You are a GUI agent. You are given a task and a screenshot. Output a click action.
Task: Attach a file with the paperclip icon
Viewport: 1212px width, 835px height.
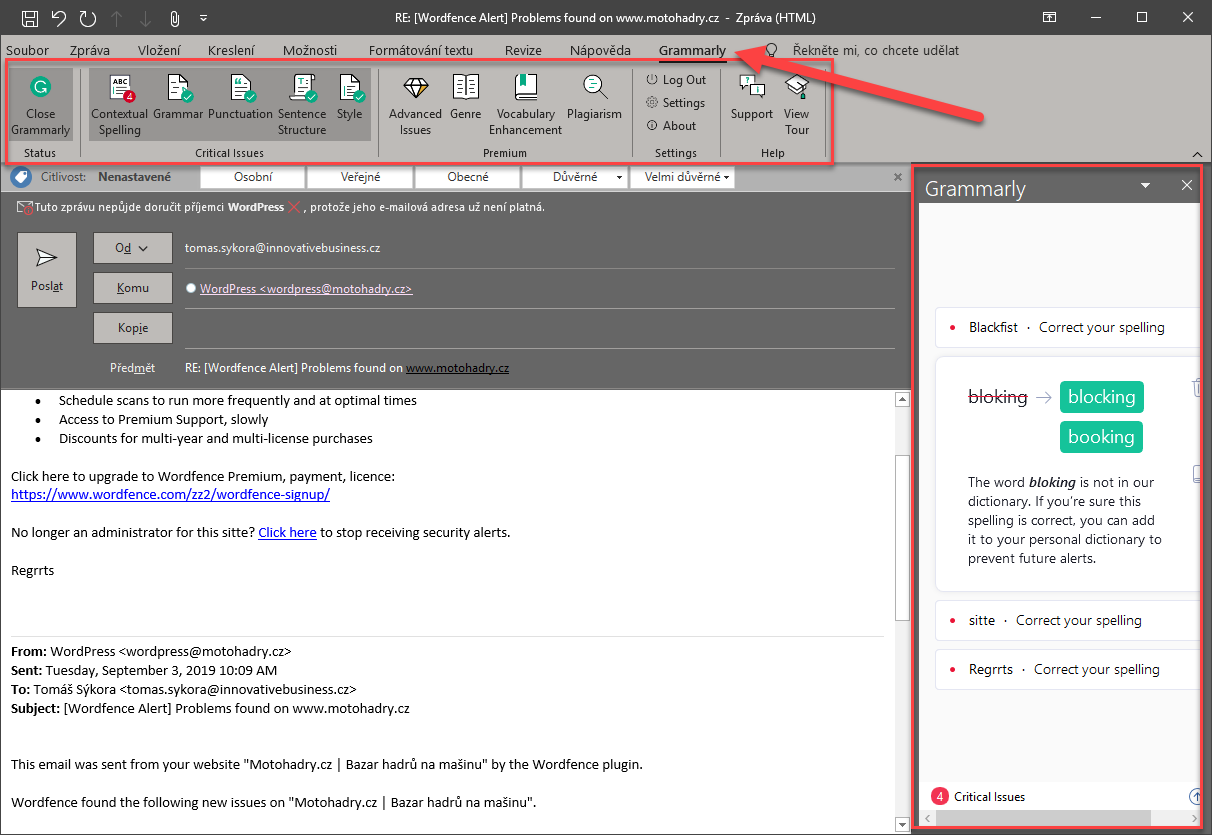coord(174,18)
